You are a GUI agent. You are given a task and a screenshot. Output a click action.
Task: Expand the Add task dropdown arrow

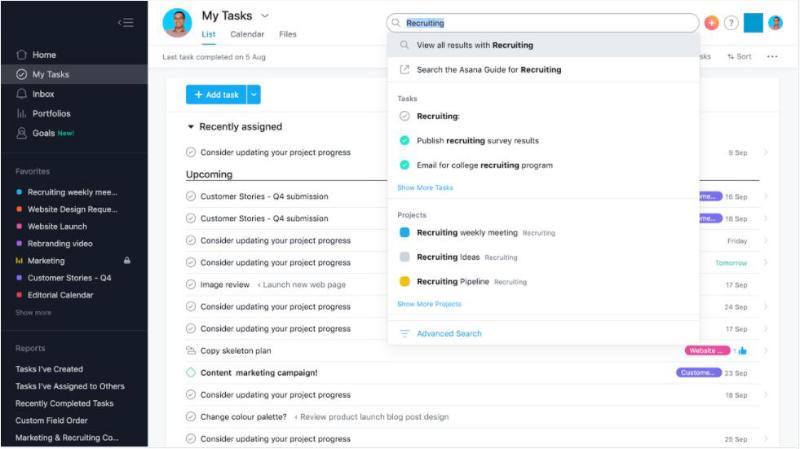(254, 94)
